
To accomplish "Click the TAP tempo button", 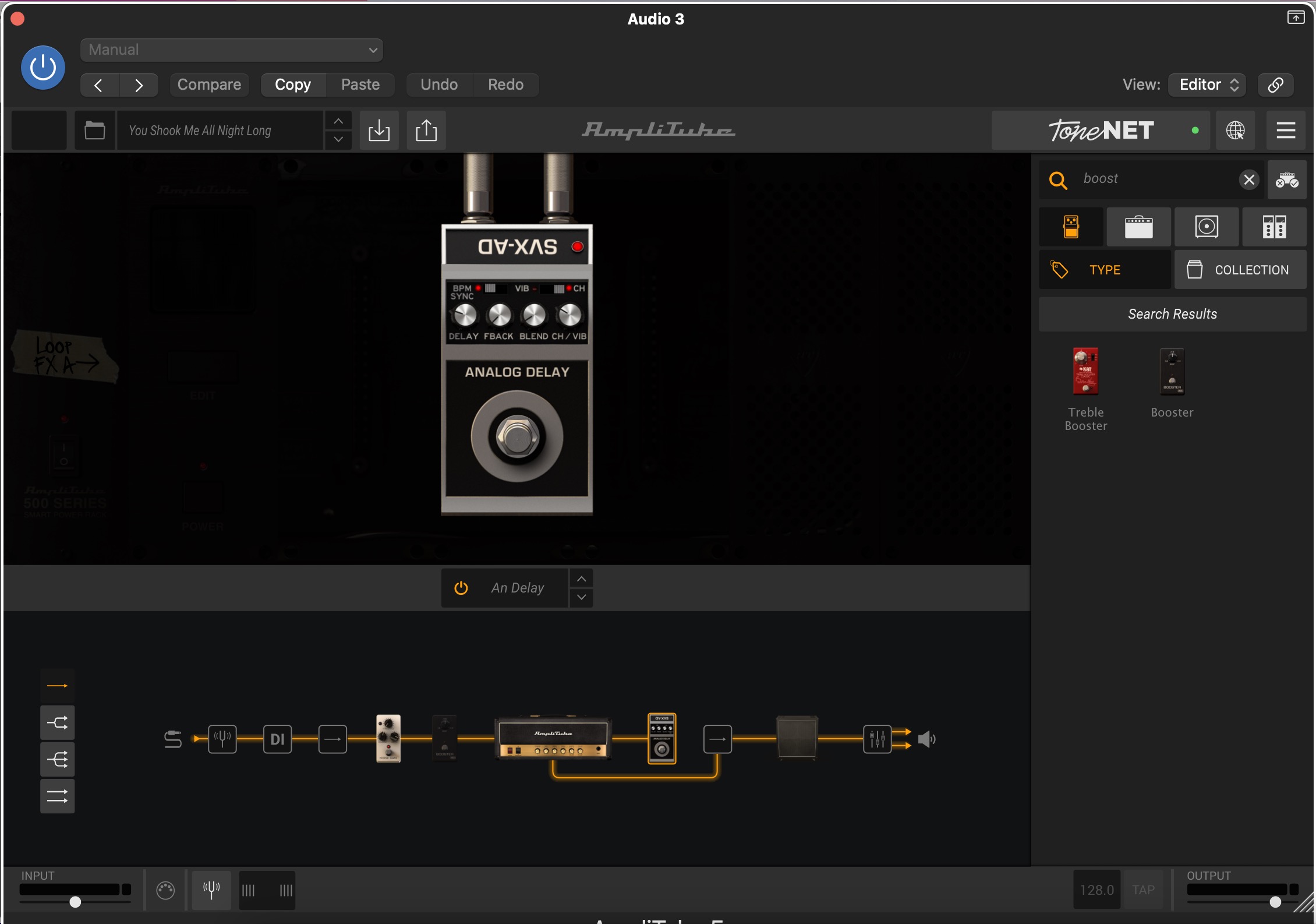I will coord(1143,890).
